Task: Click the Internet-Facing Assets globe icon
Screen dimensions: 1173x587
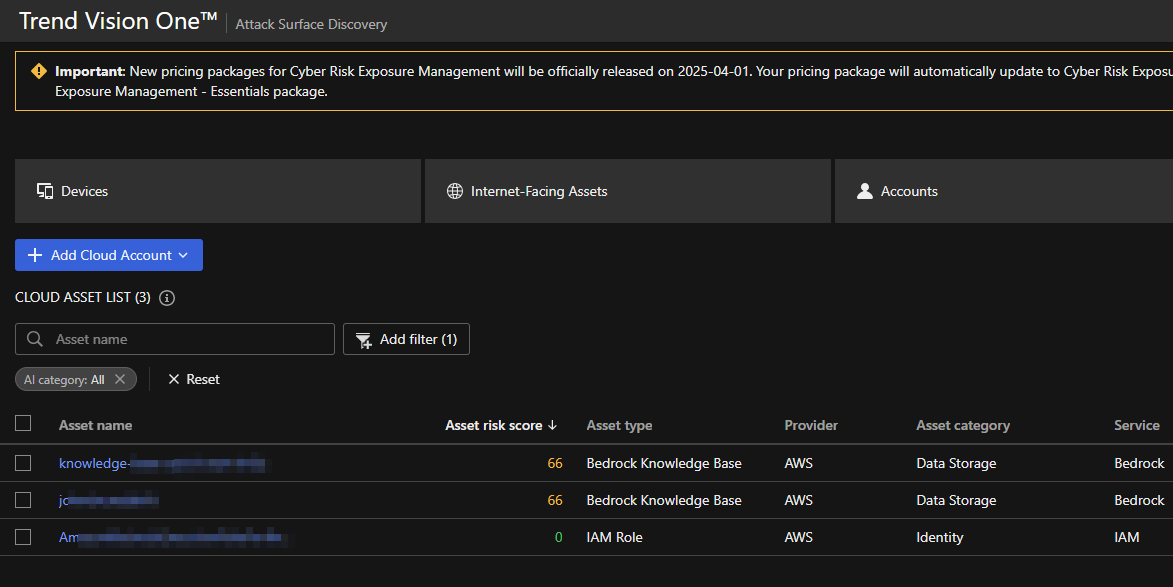Action: [x=455, y=191]
